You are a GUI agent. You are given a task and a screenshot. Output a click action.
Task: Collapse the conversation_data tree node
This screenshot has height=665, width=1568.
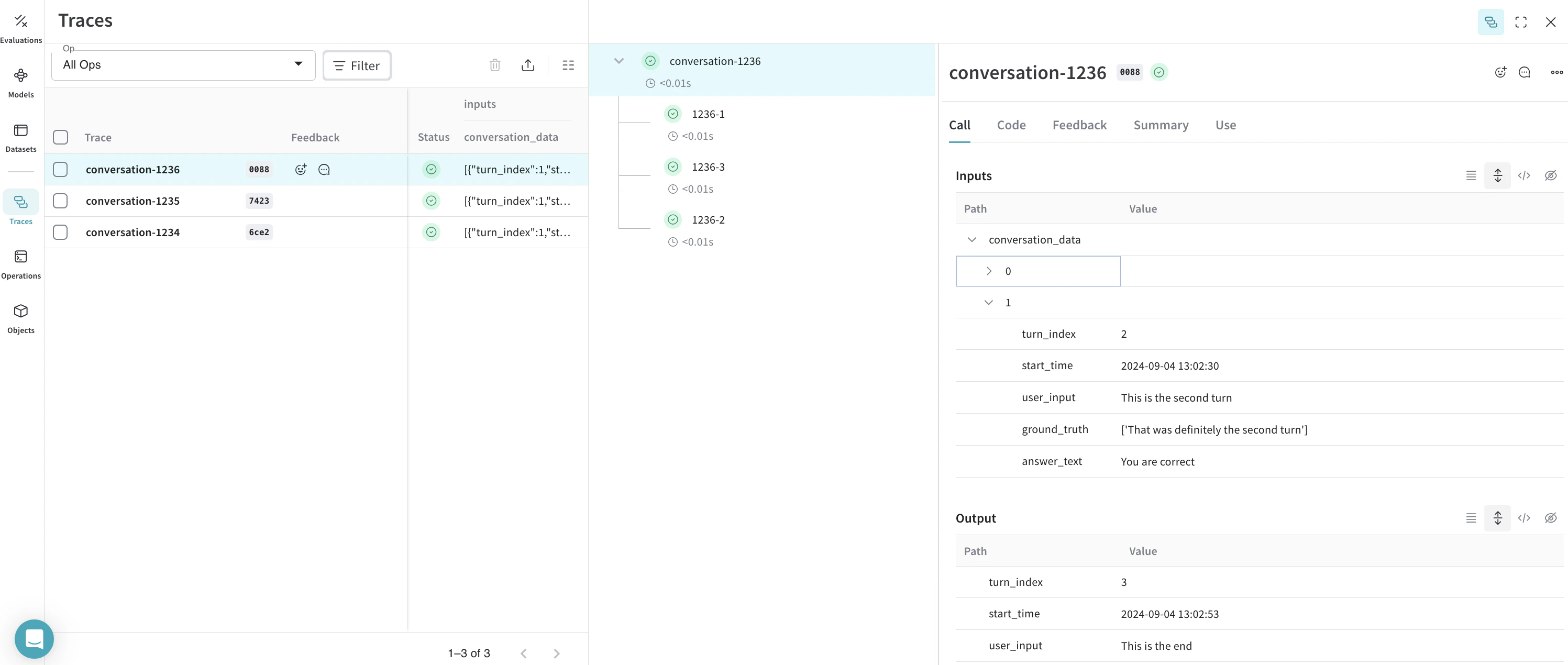(x=971, y=240)
